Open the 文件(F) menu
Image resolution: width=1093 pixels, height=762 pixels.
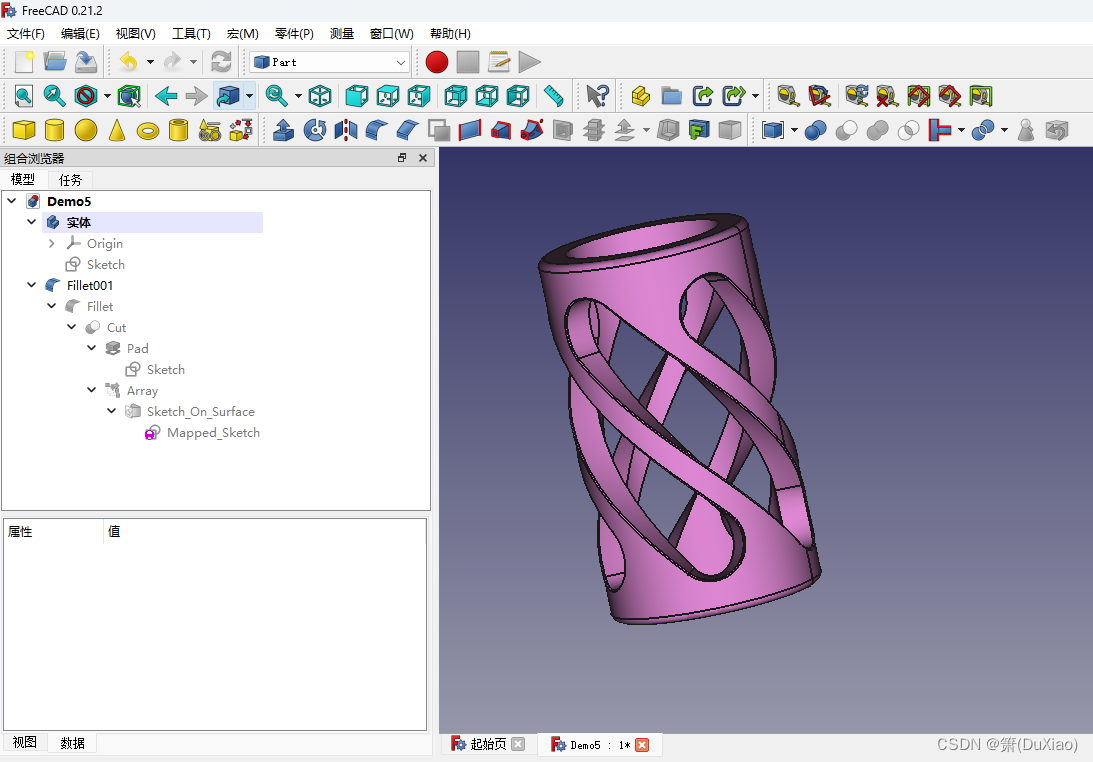click(26, 33)
